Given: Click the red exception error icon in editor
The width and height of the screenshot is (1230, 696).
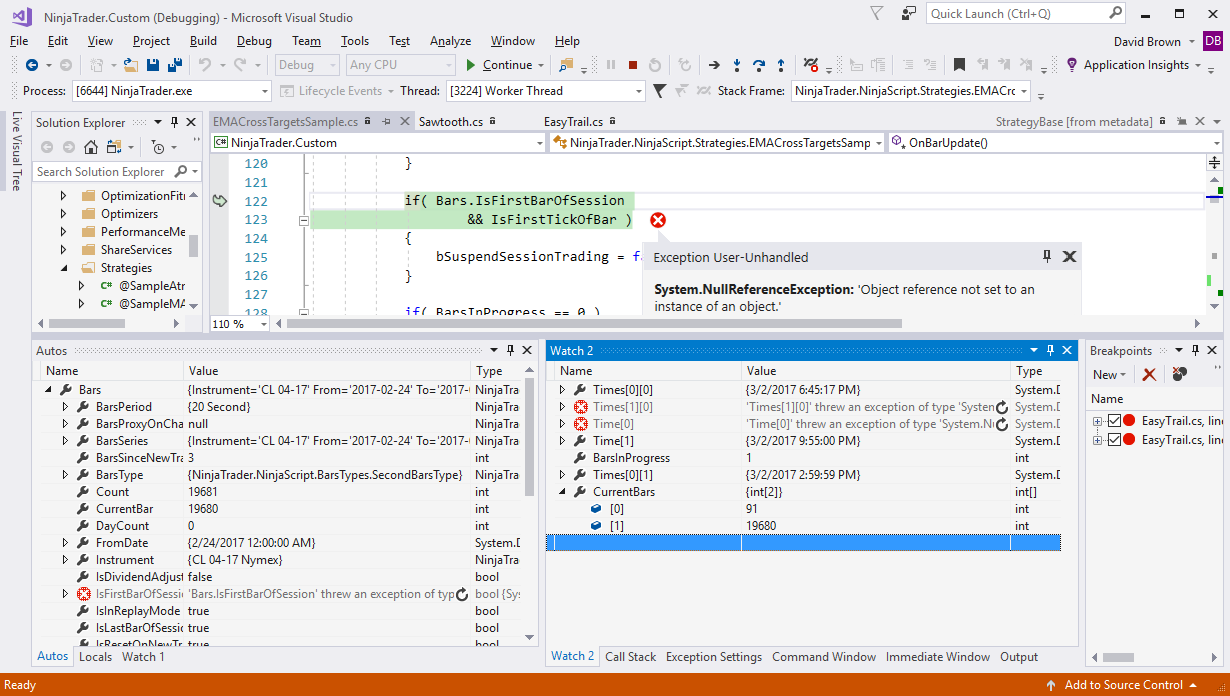Looking at the screenshot, I should [658, 220].
